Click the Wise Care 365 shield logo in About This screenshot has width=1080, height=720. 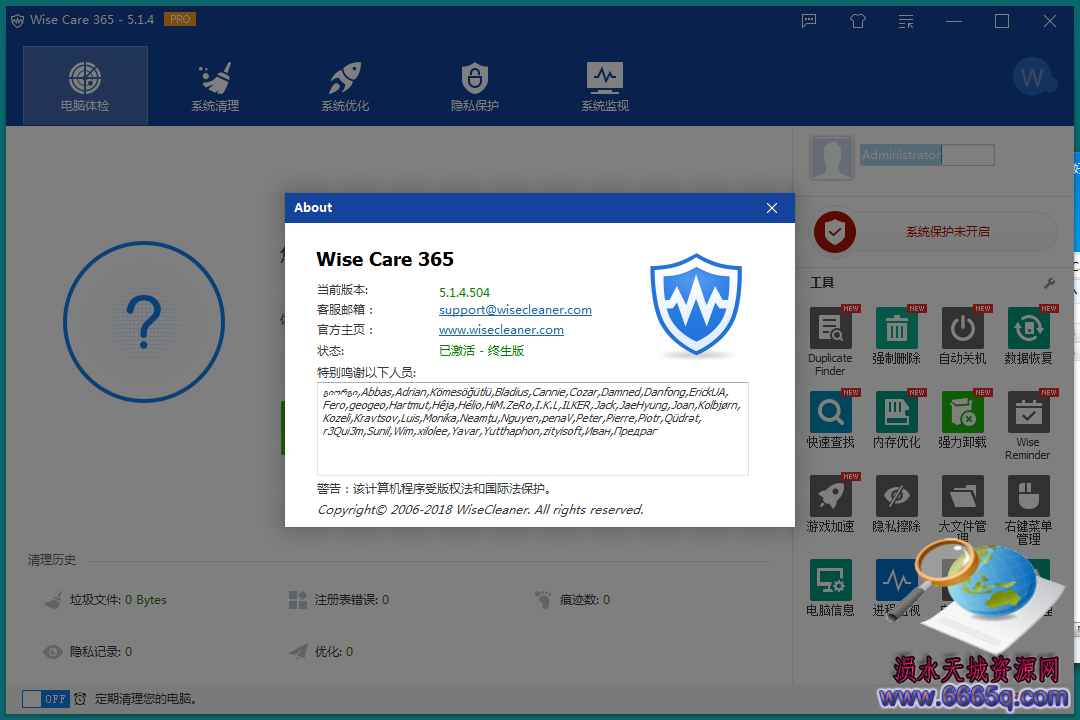click(x=696, y=305)
